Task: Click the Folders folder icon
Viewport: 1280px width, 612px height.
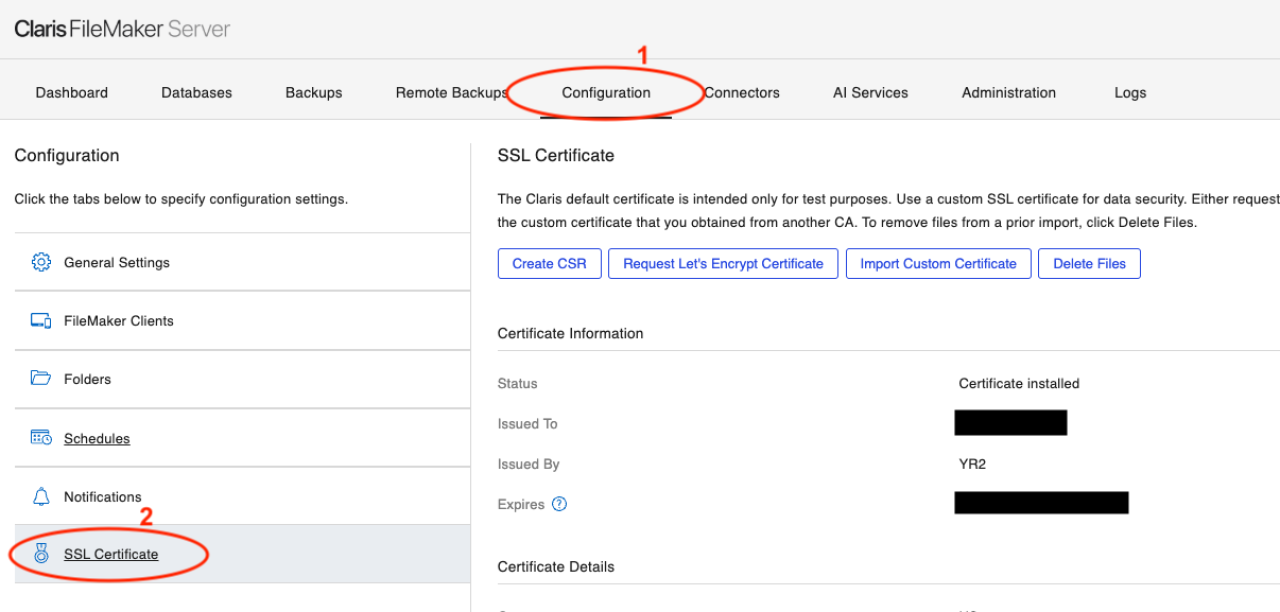Action: [x=41, y=379]
